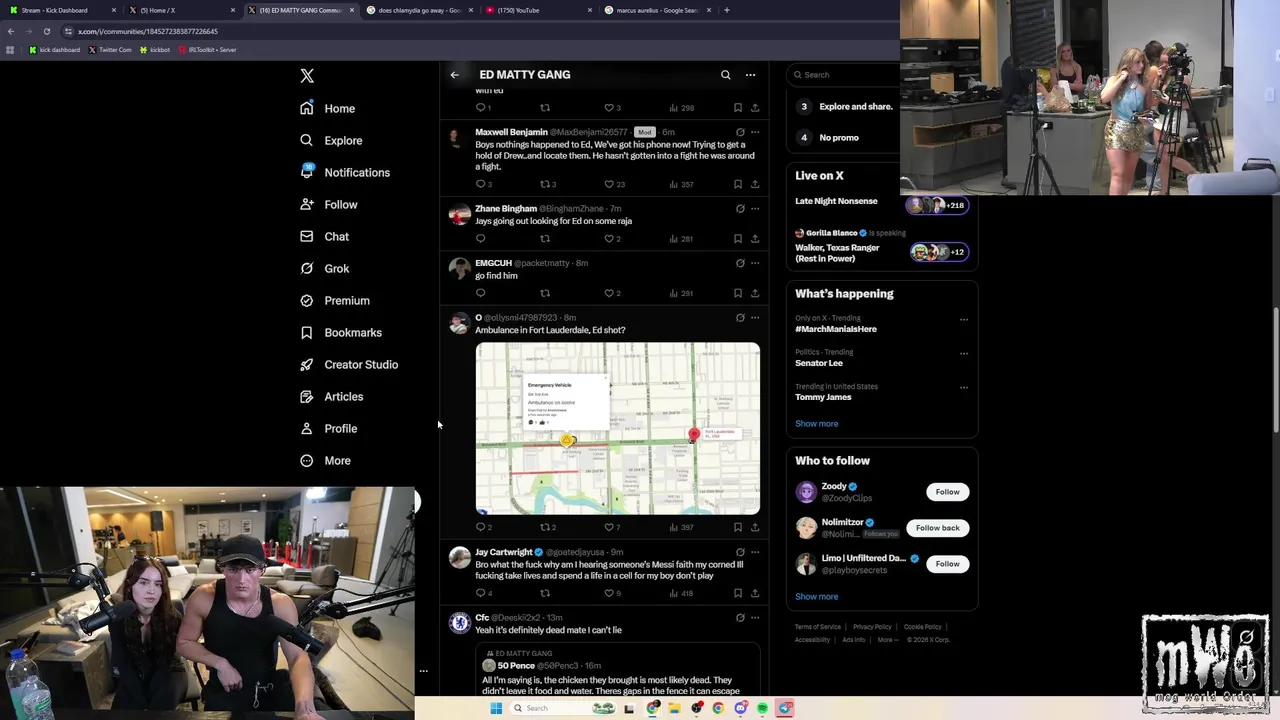The width and height of the screenshot is (1280, 720).
Task: Open Terms of Service footer link
Action: (818, 627)
